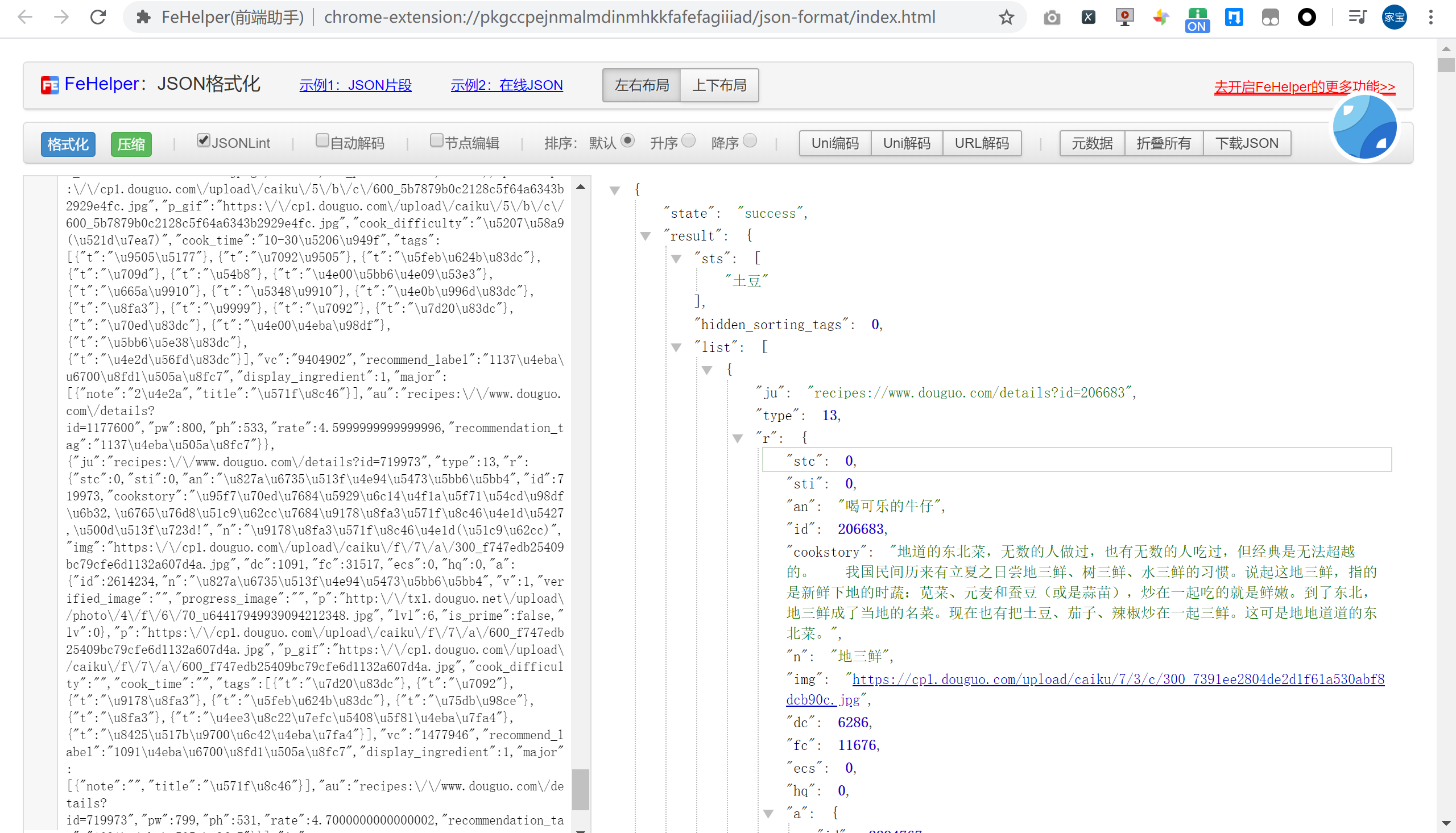
Task: Click the browser address bar URL
Action: 630,17
